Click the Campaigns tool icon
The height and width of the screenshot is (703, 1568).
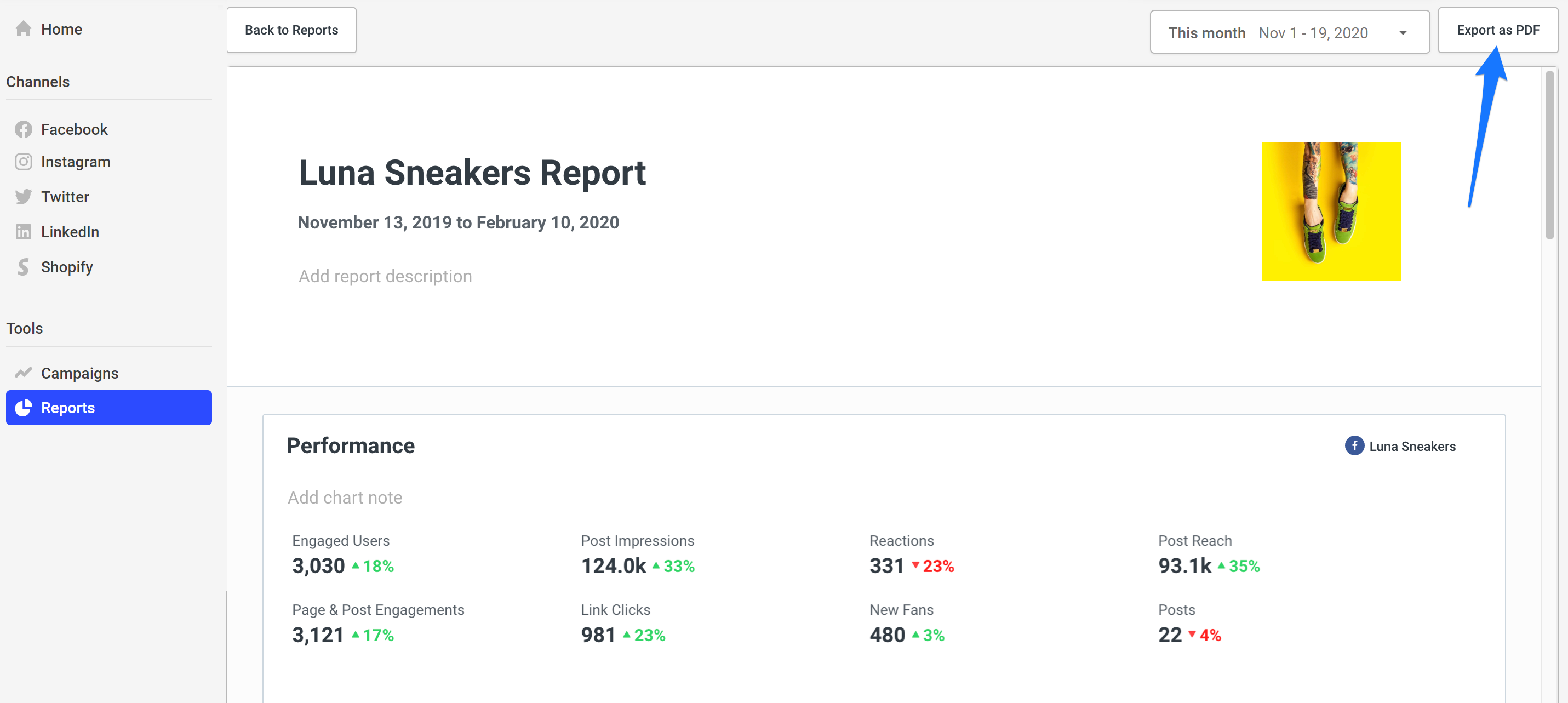(x=23, y=372)
